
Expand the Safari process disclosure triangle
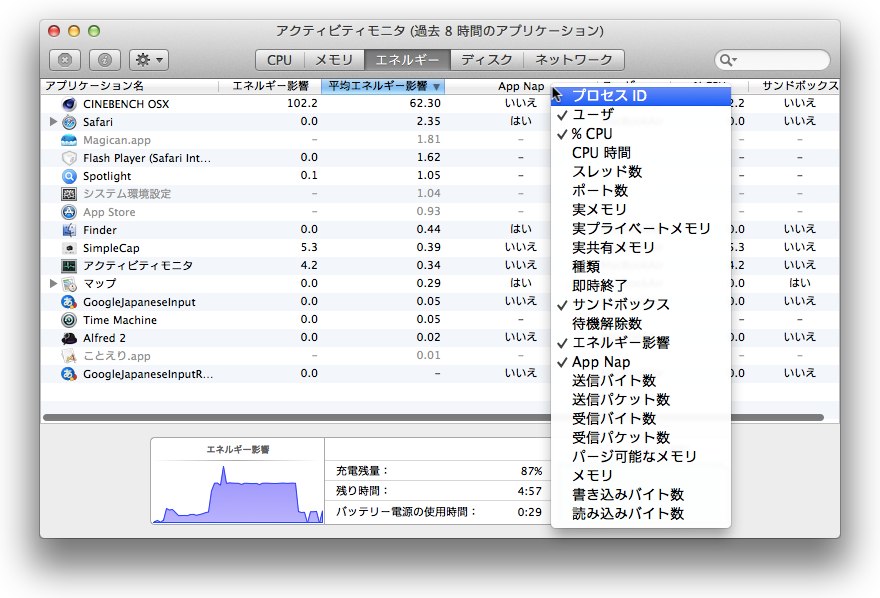pyautogui.click(x=53, y=121)
